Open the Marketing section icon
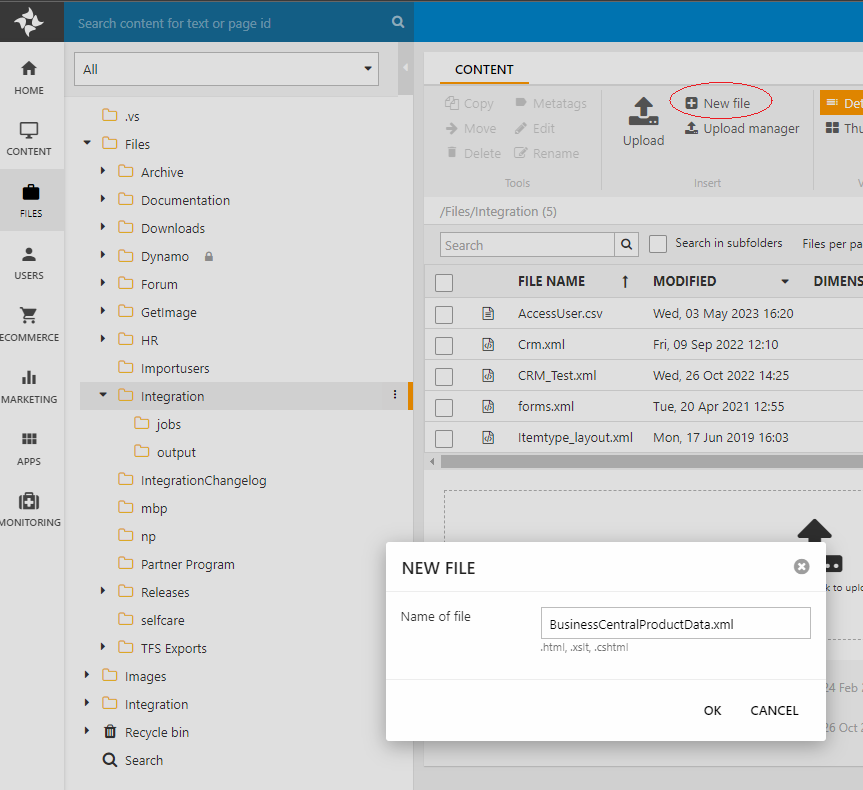The width and height of the screenshot is (863, 790). coord(29,385)
